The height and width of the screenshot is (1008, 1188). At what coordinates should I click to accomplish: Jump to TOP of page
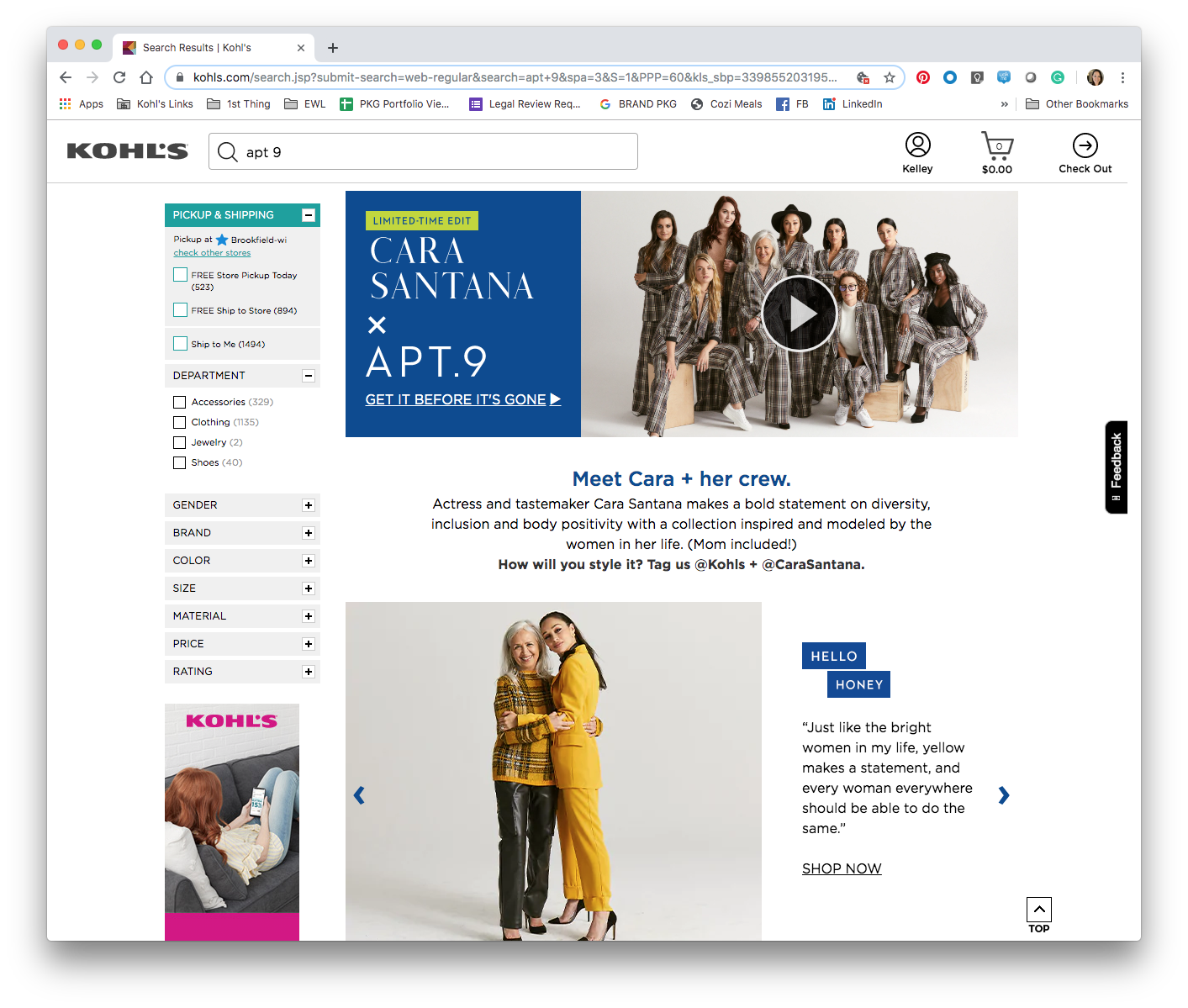pyautogui.click(x=1039, y=915)
